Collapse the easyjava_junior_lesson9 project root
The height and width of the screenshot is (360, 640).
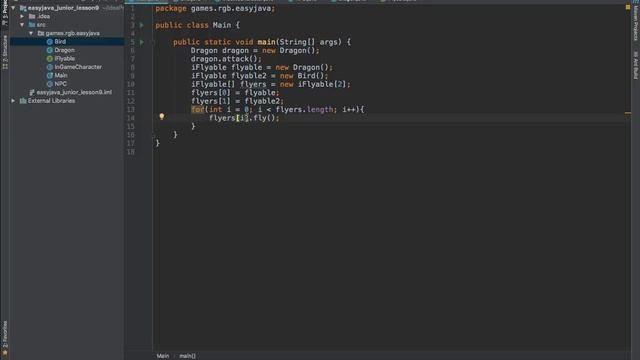tap(13, 8)
